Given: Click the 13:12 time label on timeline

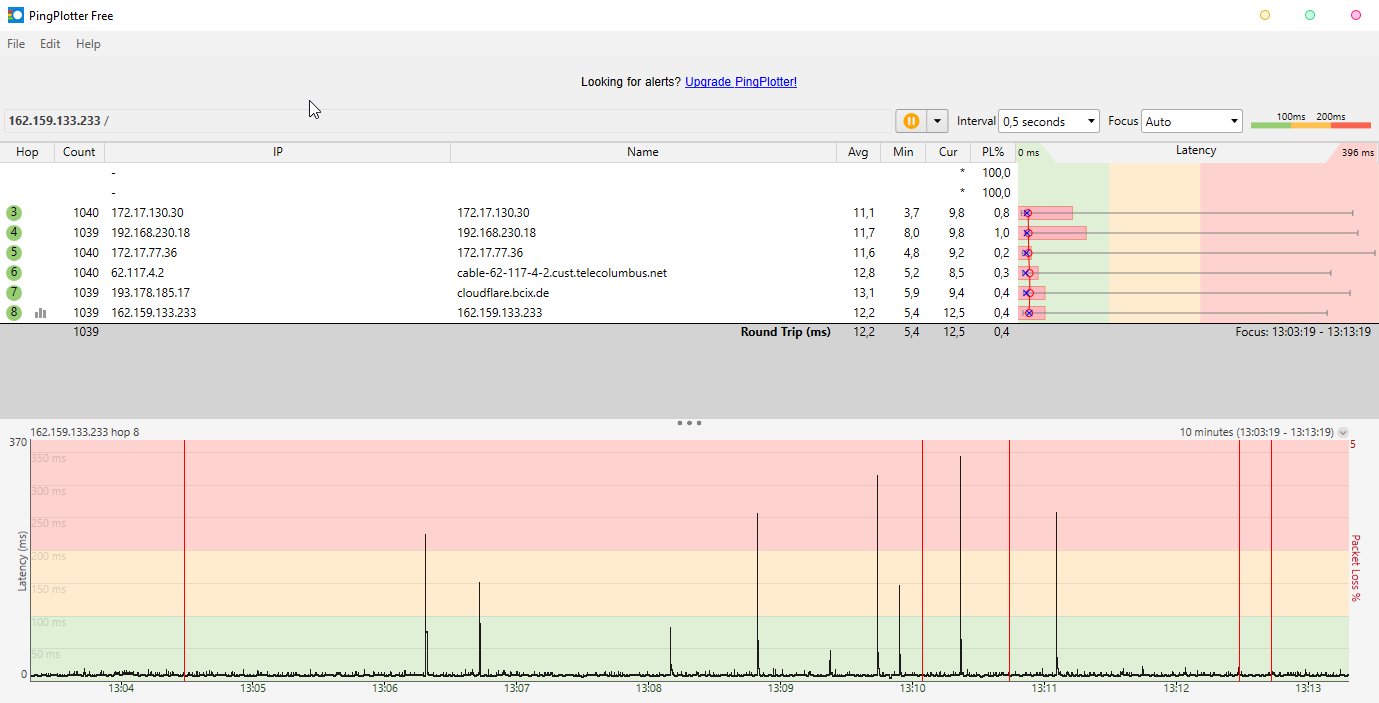Looking at the screenshot, I should pos(1176,688).
